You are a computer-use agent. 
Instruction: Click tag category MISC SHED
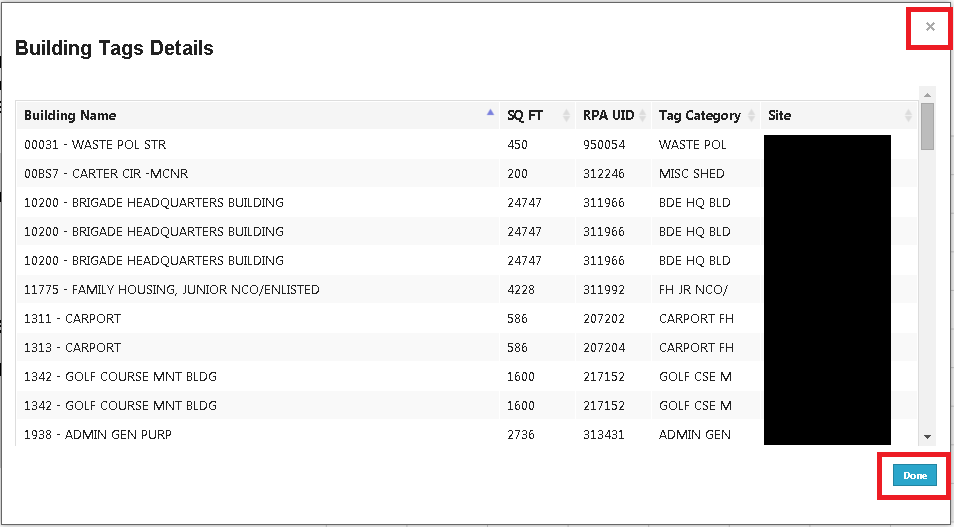click(692, 173)
